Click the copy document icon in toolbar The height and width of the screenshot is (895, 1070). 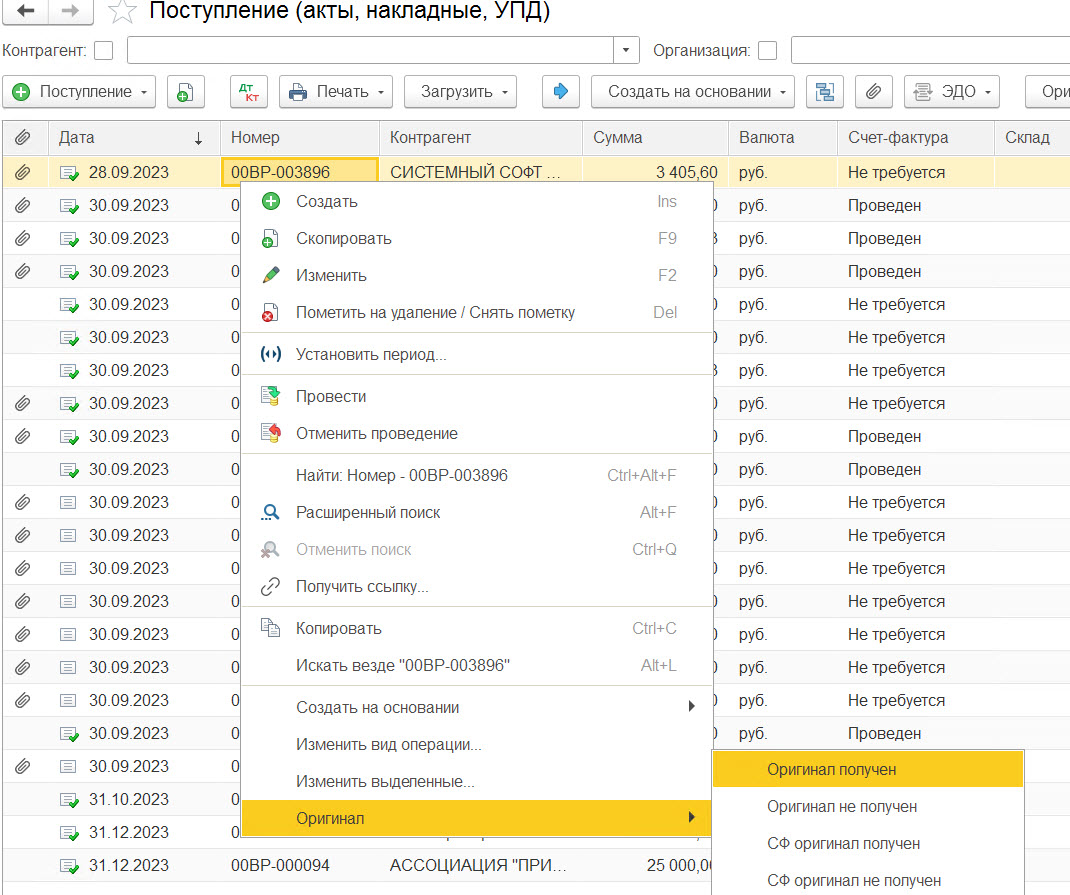pyautogui.click(x=185, y=92)
